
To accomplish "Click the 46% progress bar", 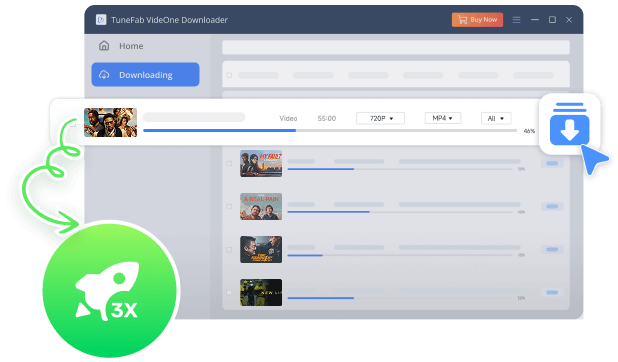I will (330, 131).
